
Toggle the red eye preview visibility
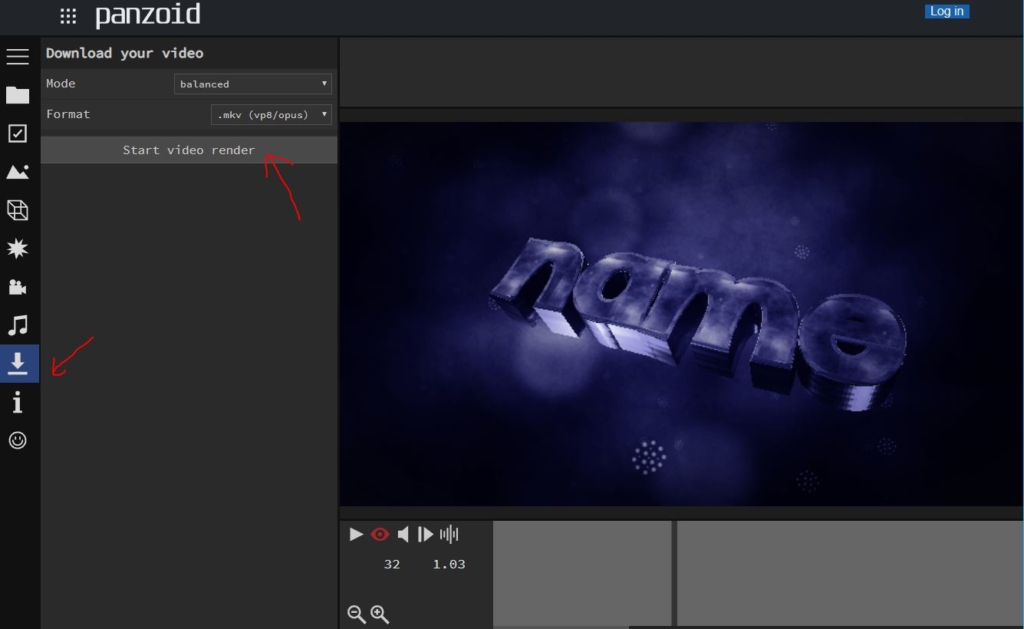click(380, 534)
